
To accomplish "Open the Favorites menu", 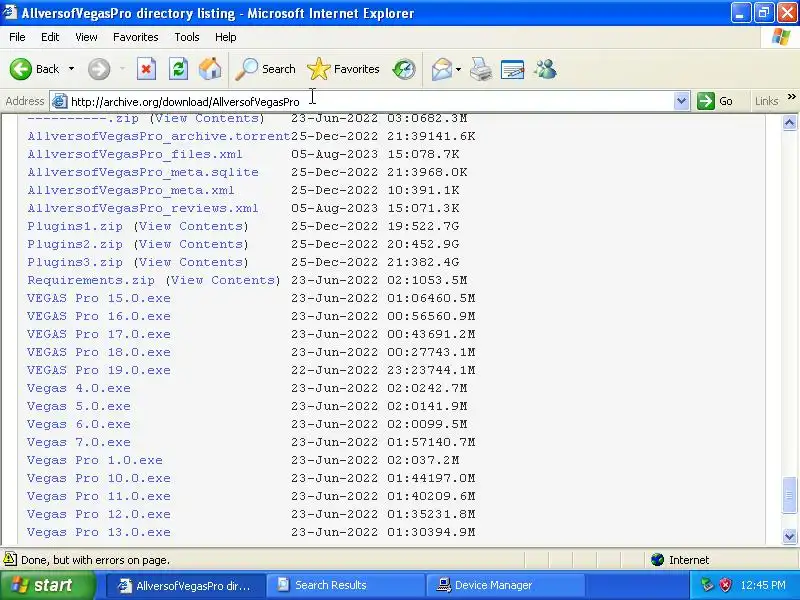I will [x=136, y=37].
